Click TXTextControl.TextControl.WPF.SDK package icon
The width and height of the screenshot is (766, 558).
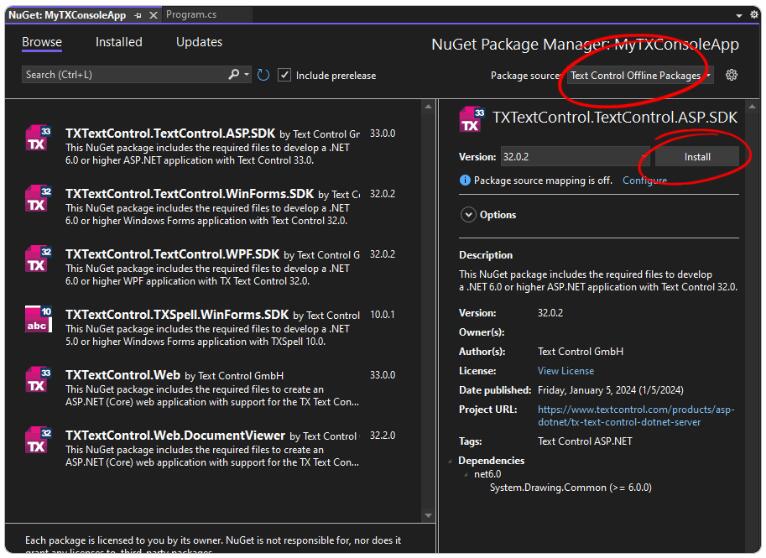point(38,260)
